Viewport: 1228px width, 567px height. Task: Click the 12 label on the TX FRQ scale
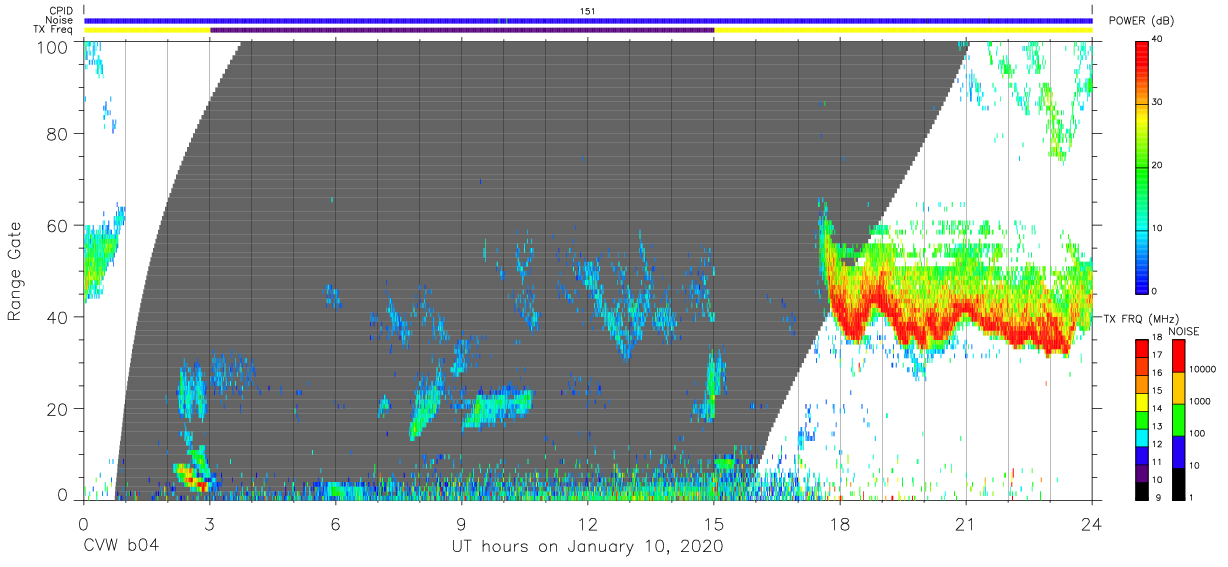pyautogui.click(x=1157, y=444)
